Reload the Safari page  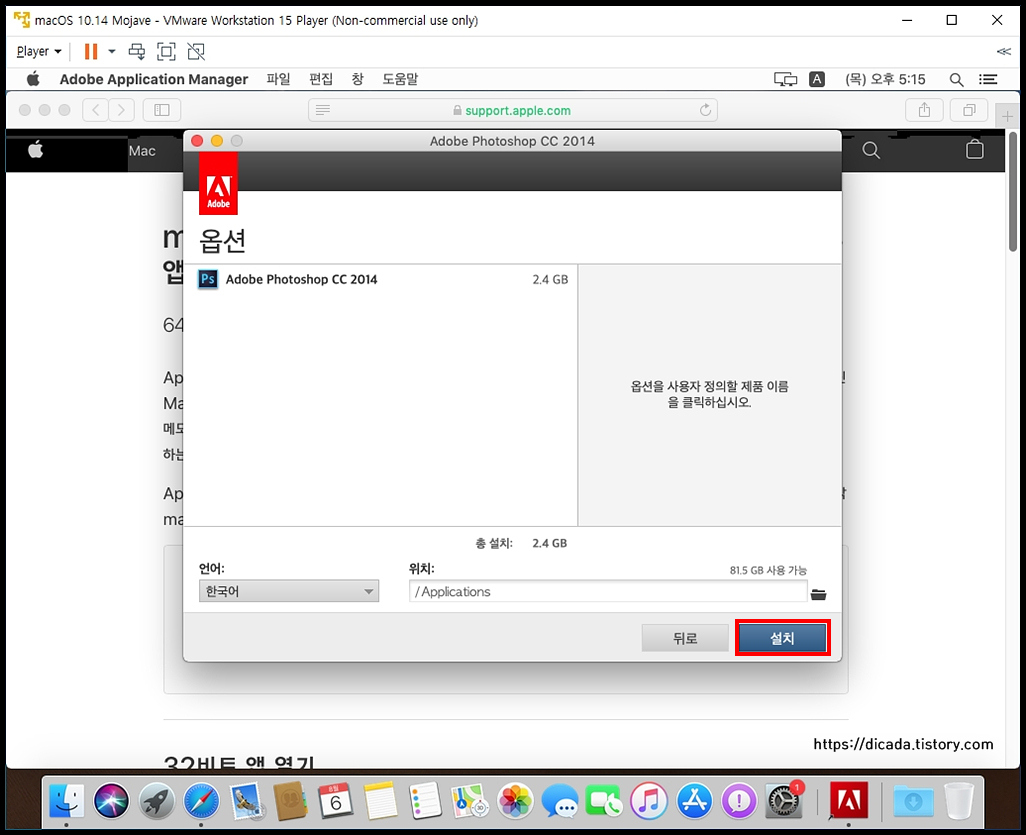pos(705,110)
